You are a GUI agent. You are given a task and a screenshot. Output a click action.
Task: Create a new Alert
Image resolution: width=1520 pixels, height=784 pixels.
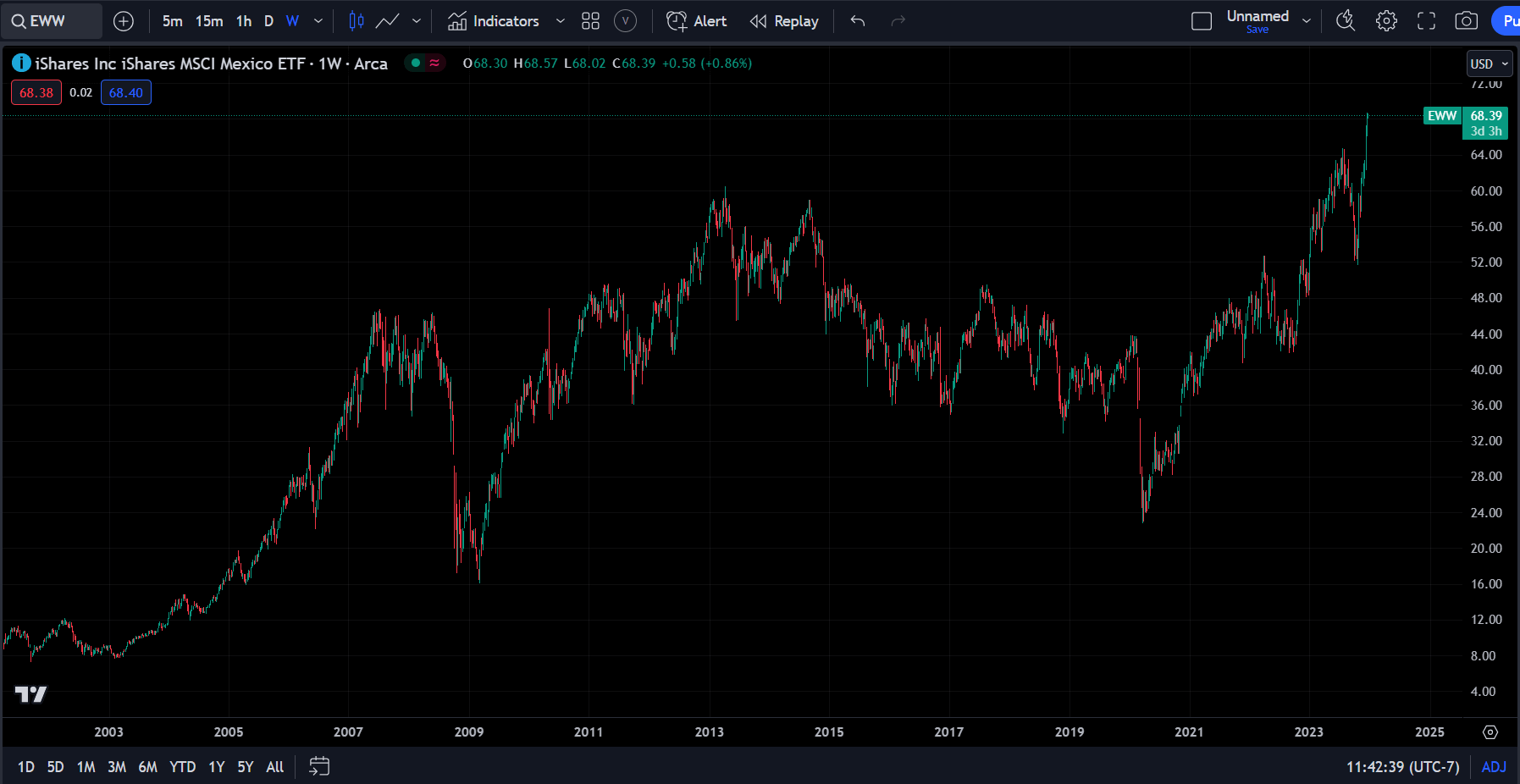(696, 21)
